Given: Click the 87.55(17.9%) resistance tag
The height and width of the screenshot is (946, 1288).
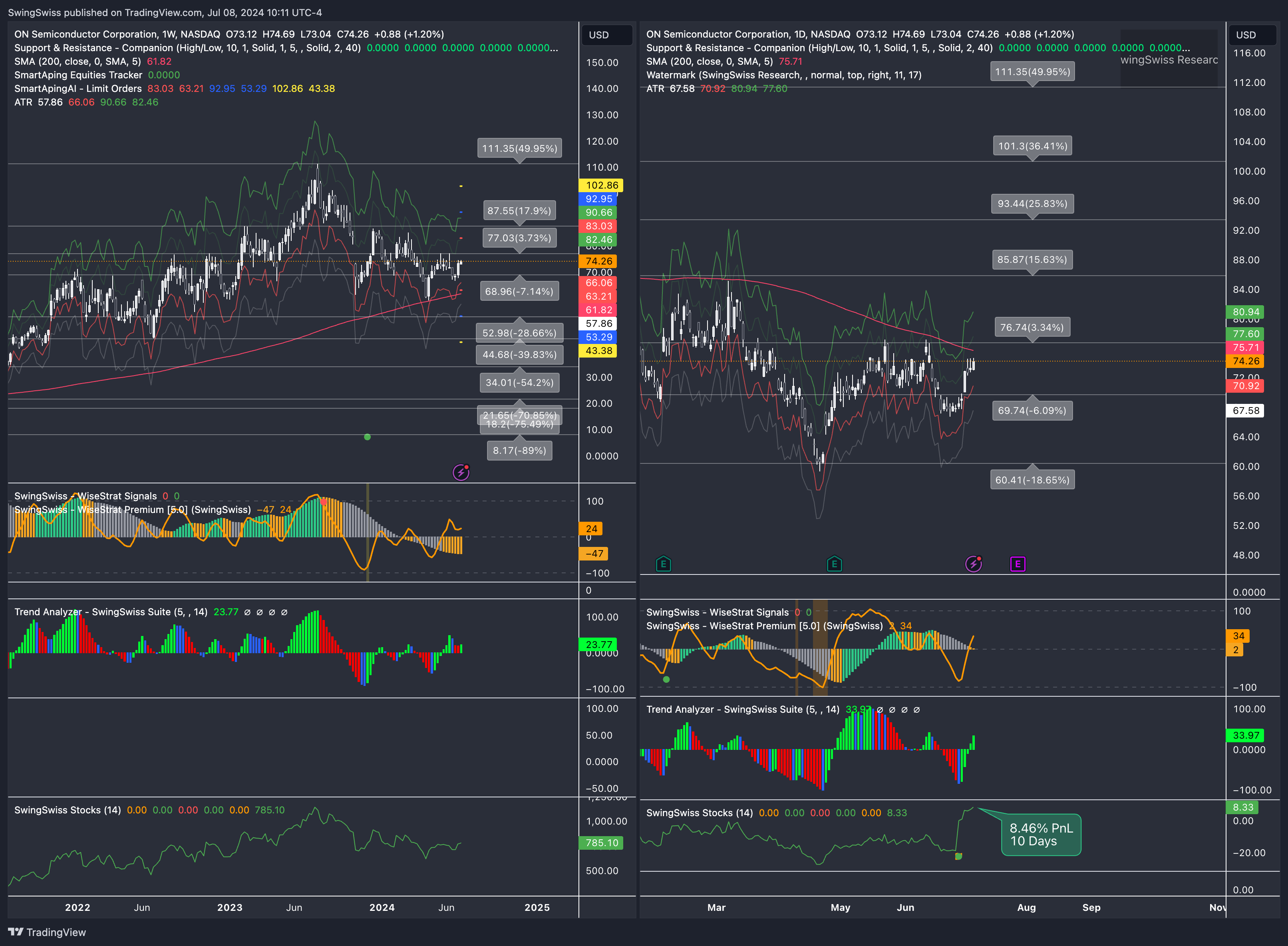Looking at the screenshot, I should click(519, 211).
